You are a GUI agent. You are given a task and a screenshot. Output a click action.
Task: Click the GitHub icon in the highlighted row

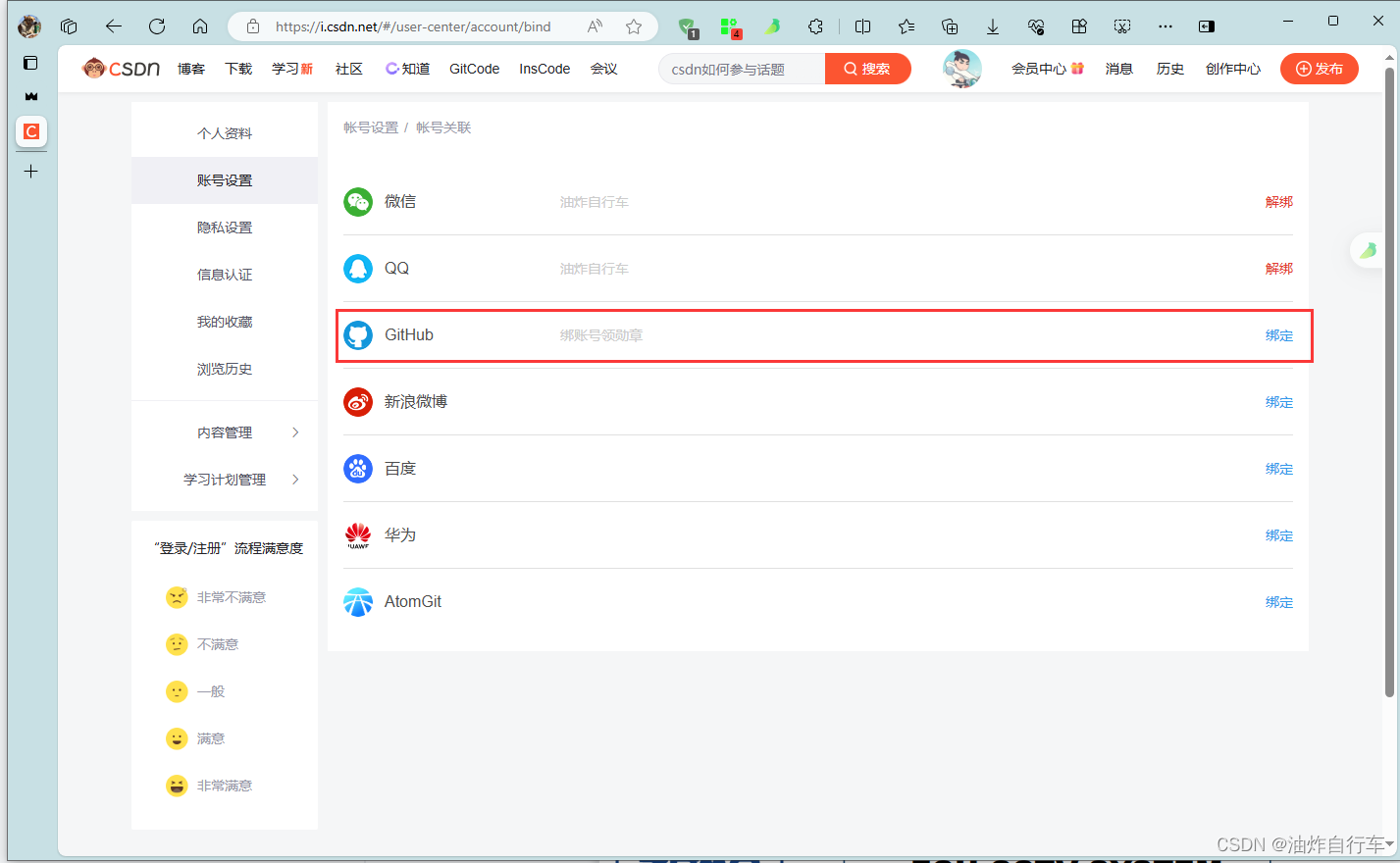pyautogui.click(x=358, y=334)
